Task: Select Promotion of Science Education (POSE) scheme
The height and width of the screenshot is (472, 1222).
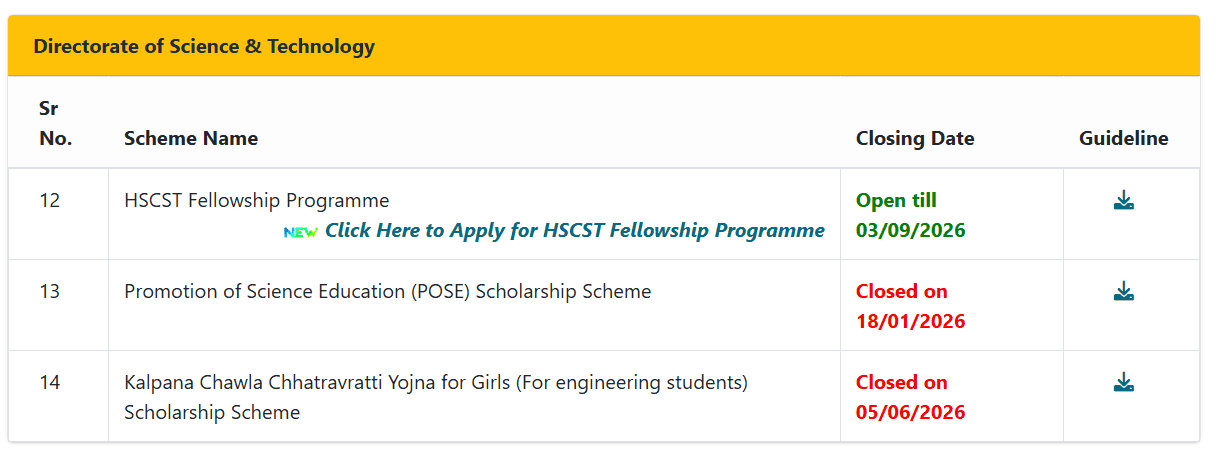Action: 388,292
